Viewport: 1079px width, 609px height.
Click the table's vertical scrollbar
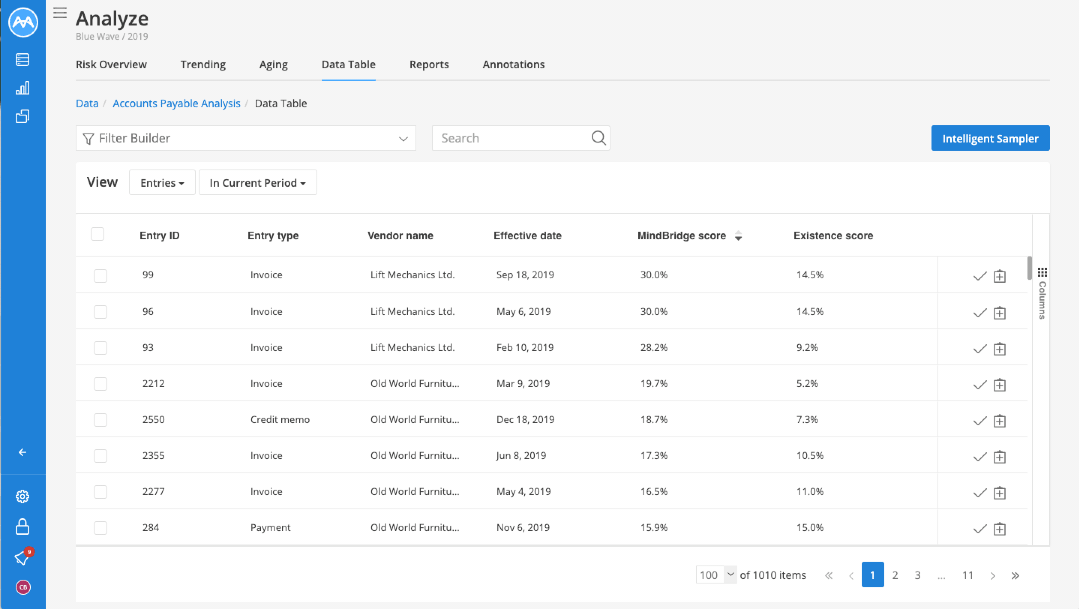click(1029, 268)
